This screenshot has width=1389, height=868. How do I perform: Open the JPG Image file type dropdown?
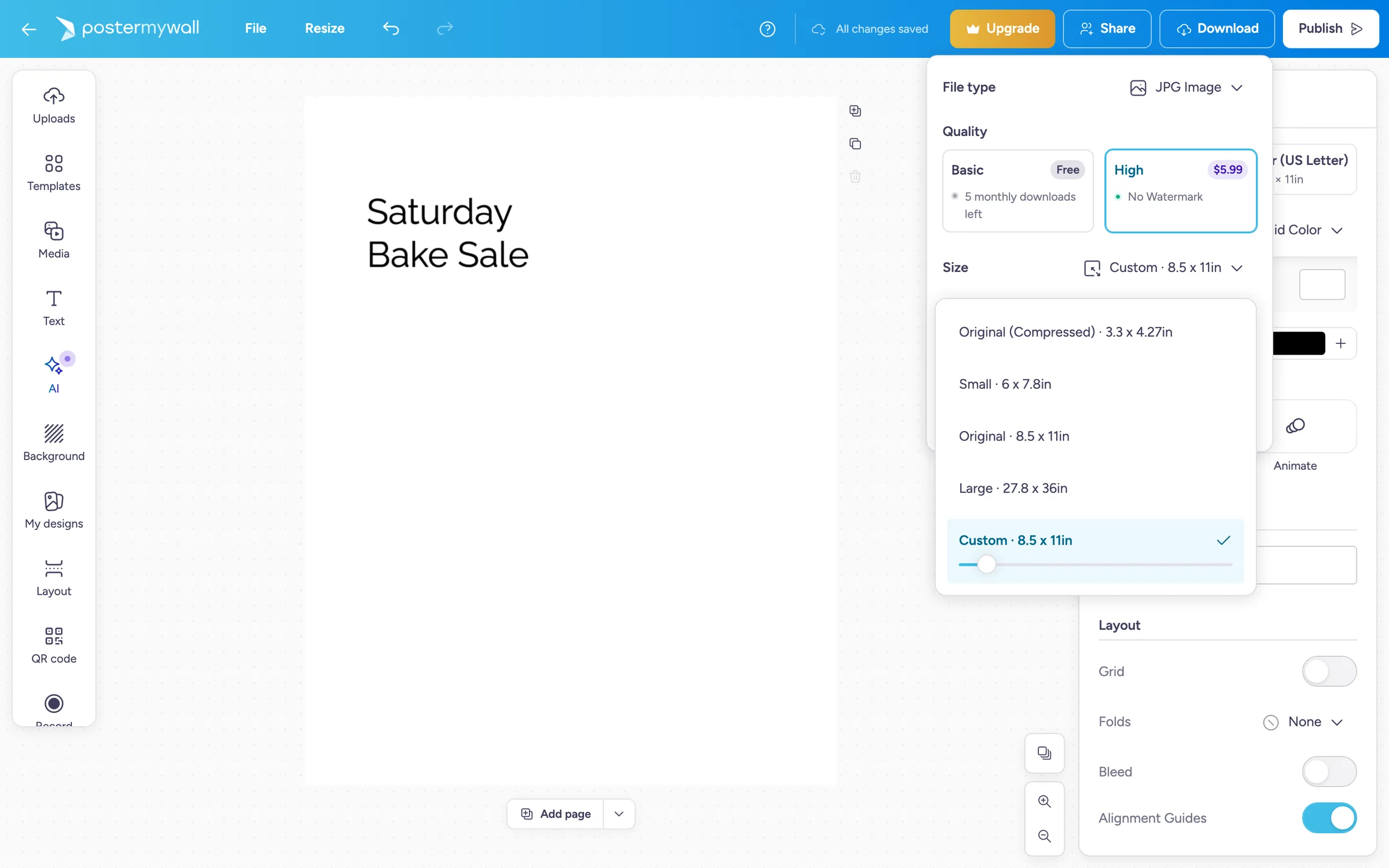click(x=1186, y=87)
